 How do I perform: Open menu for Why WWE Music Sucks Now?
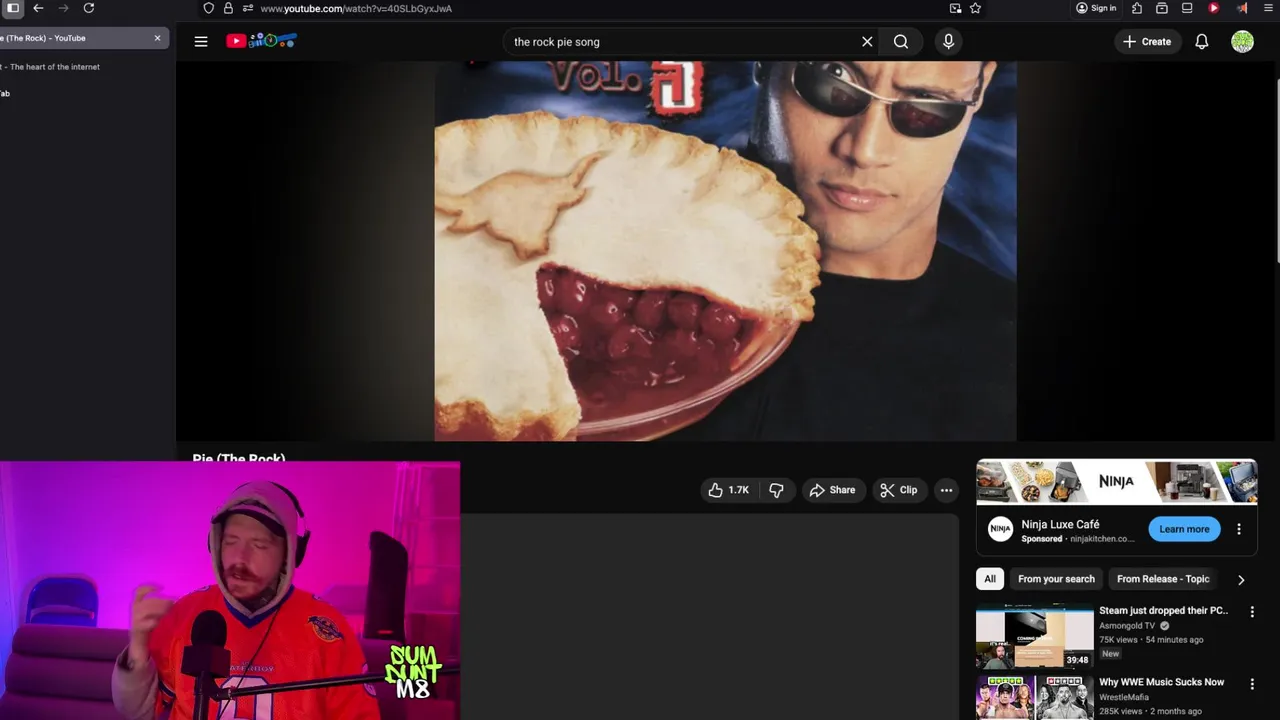pos(1252,684)
